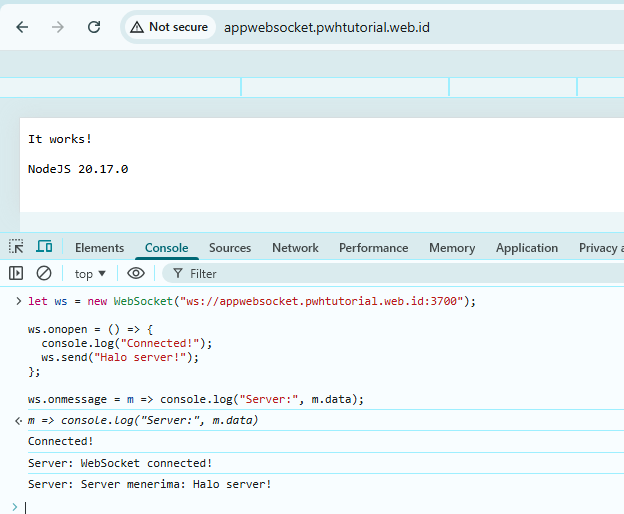Switch to the Elements tab
624x514 pixels.
click(x=99, y=248)
